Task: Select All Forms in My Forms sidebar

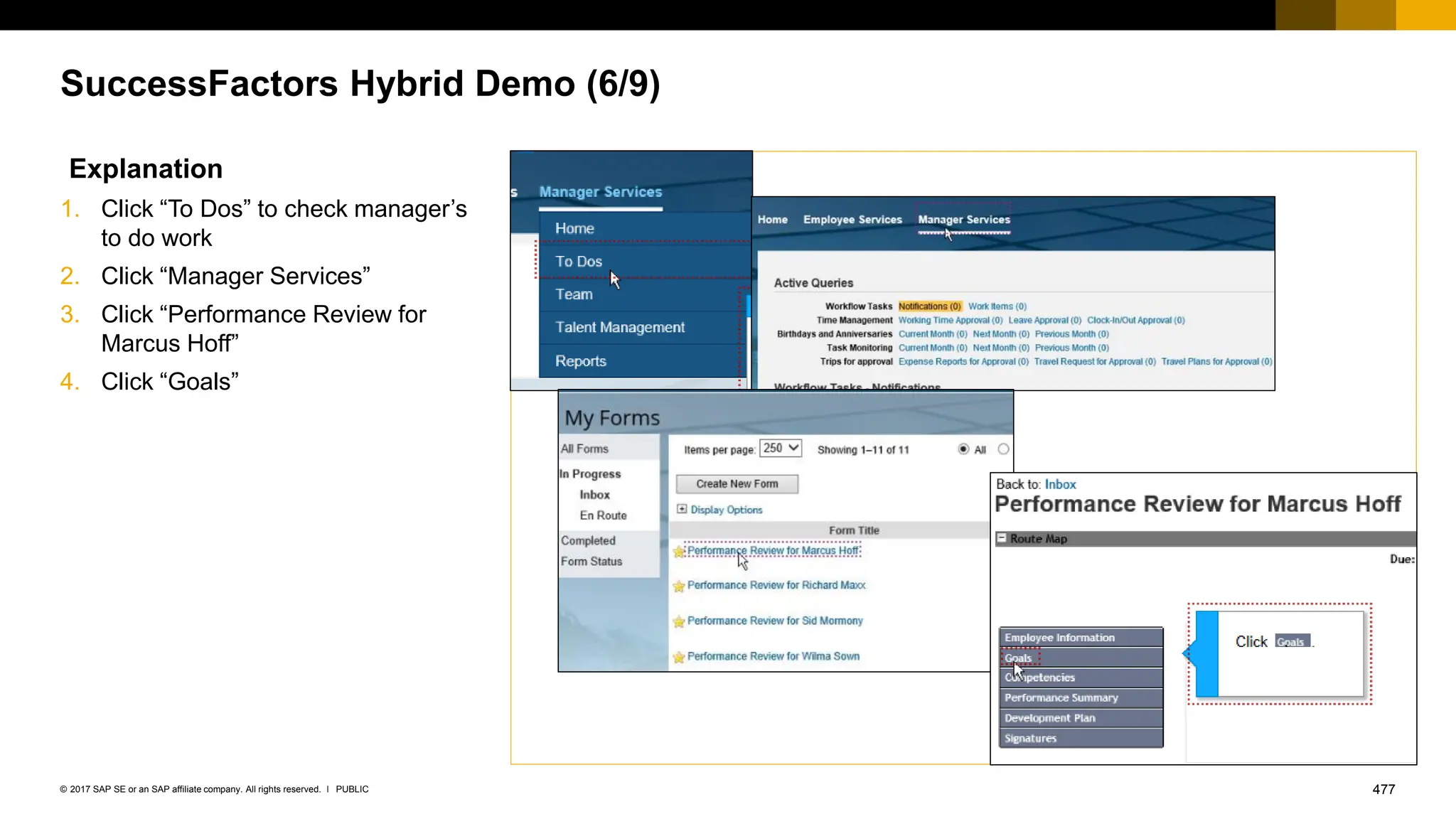Action: [x=584, y=449]
